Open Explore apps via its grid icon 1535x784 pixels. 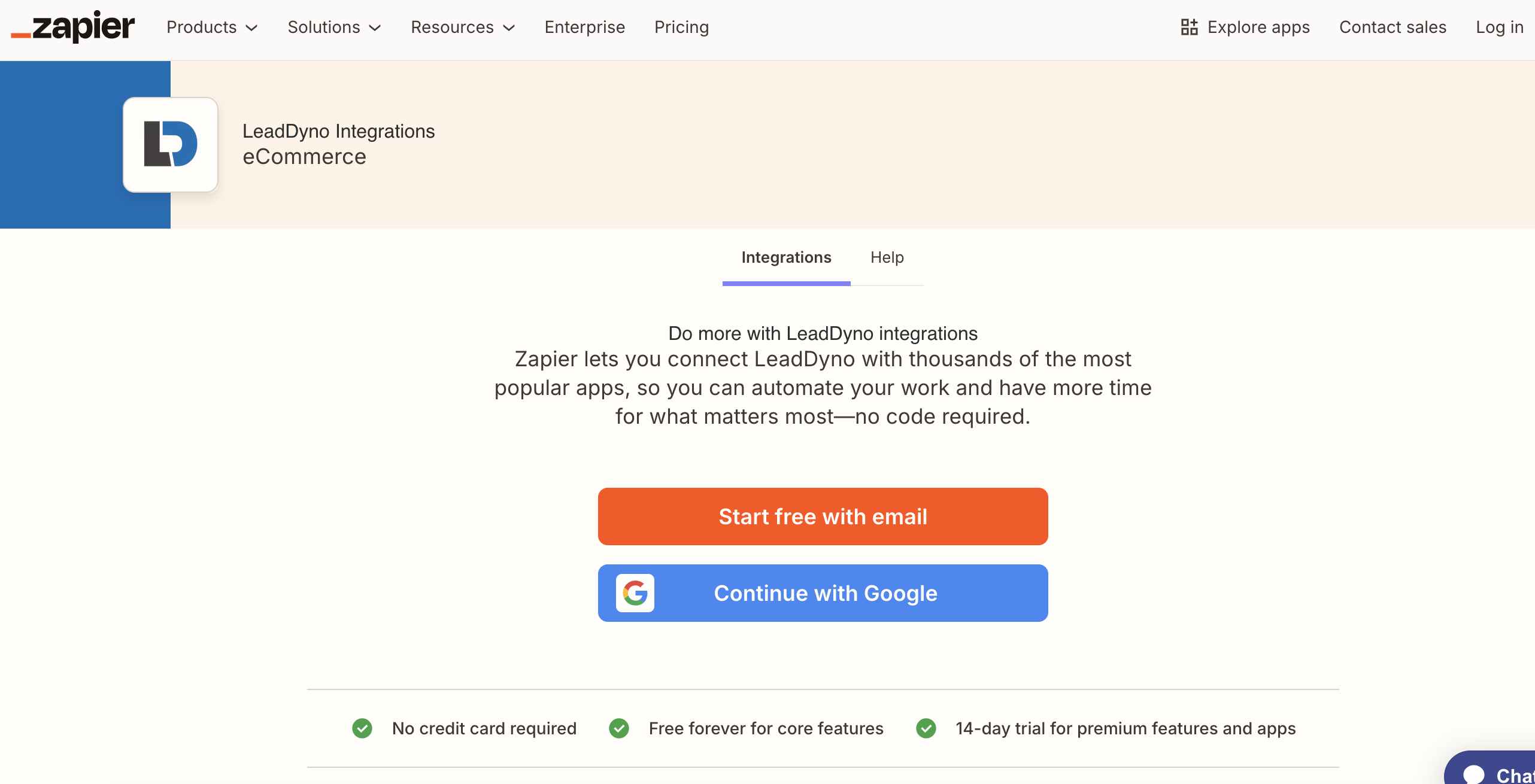pyautogui.click(x=1189, y=26)
